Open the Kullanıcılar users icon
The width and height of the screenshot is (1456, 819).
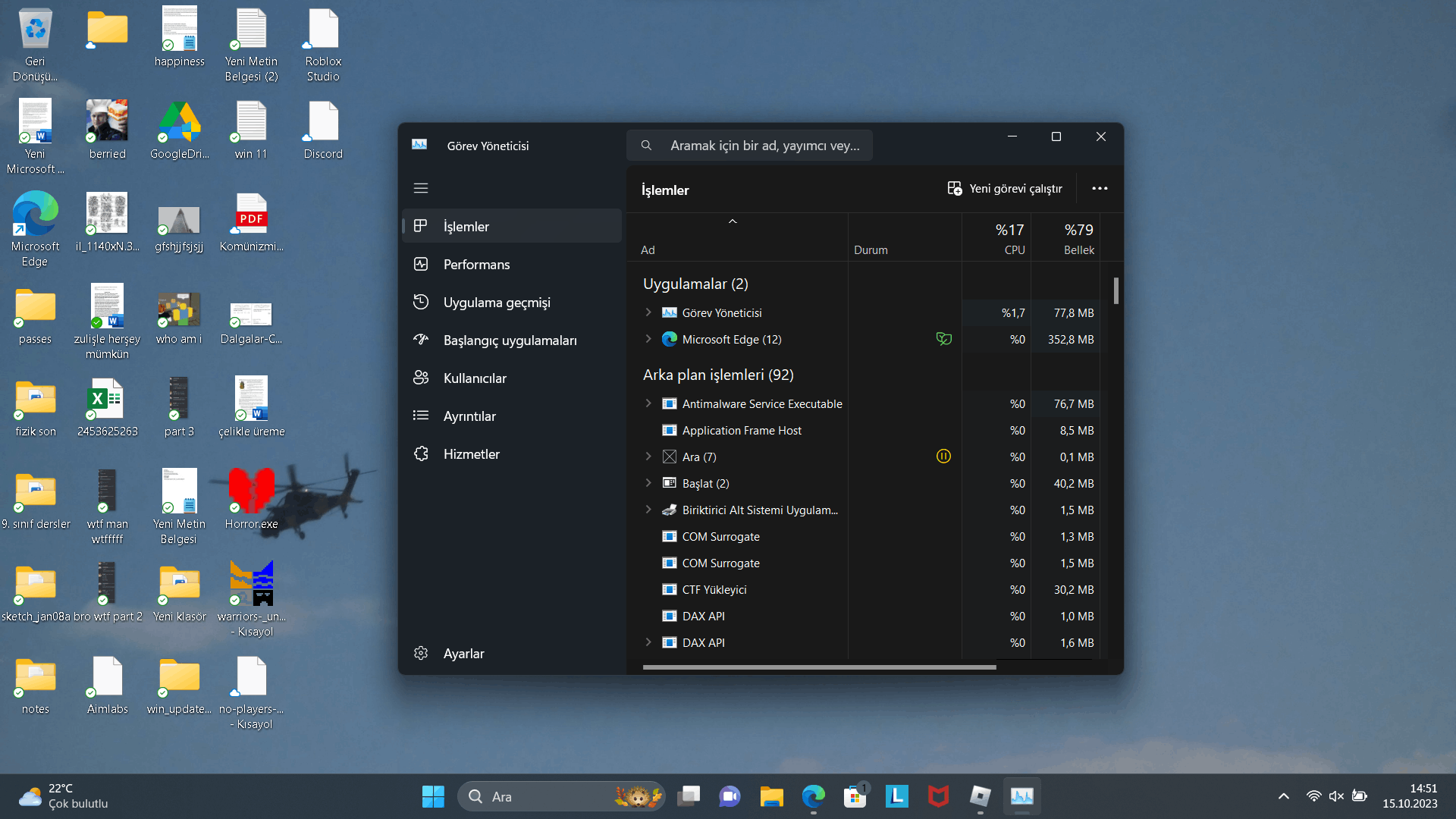[421, 378]
